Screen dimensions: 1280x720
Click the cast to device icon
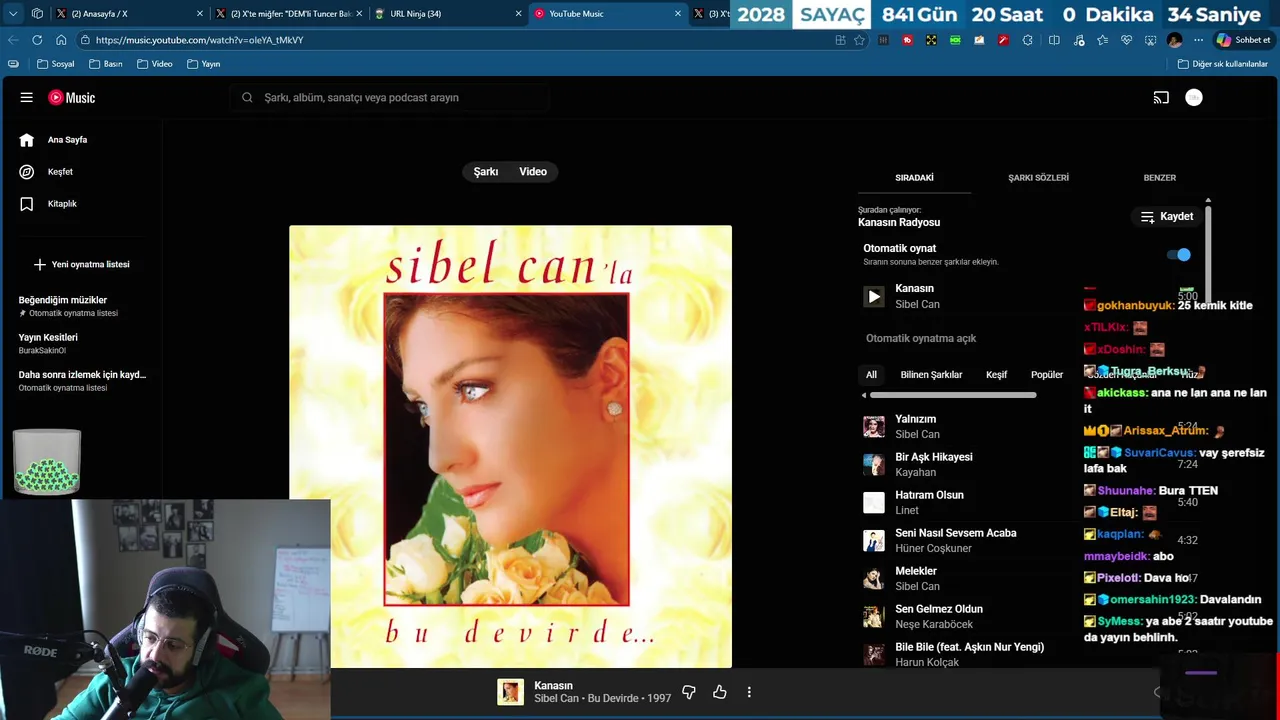(1161, 98)
